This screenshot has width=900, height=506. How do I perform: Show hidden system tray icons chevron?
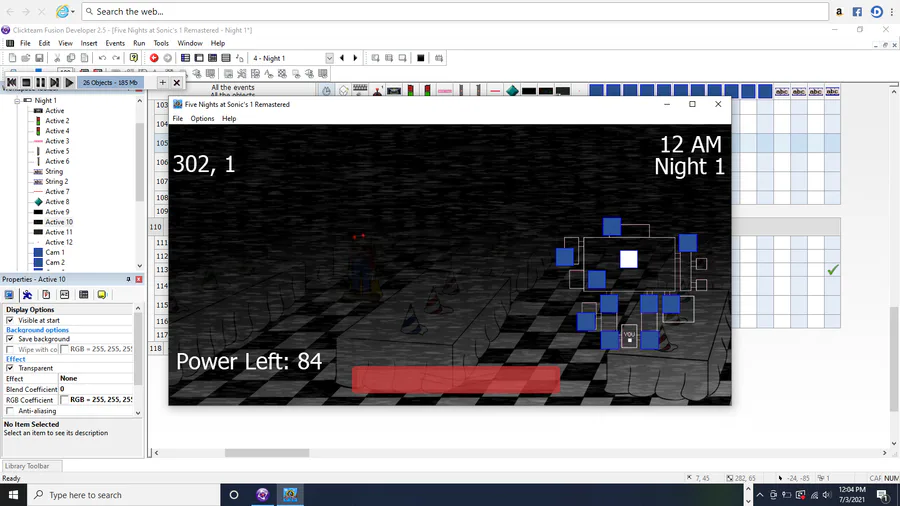pyautogui.click(x=759, y=495)
